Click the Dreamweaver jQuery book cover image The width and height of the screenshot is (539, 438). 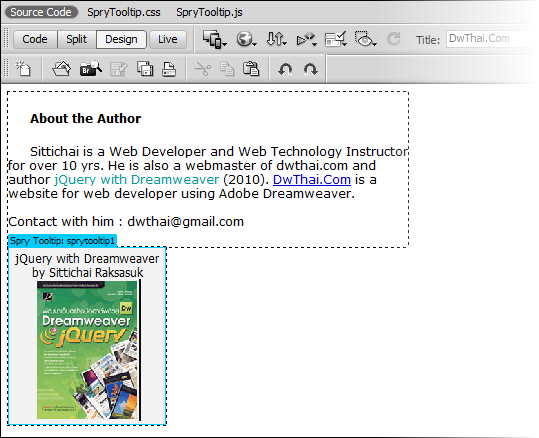tap(88, 350)
